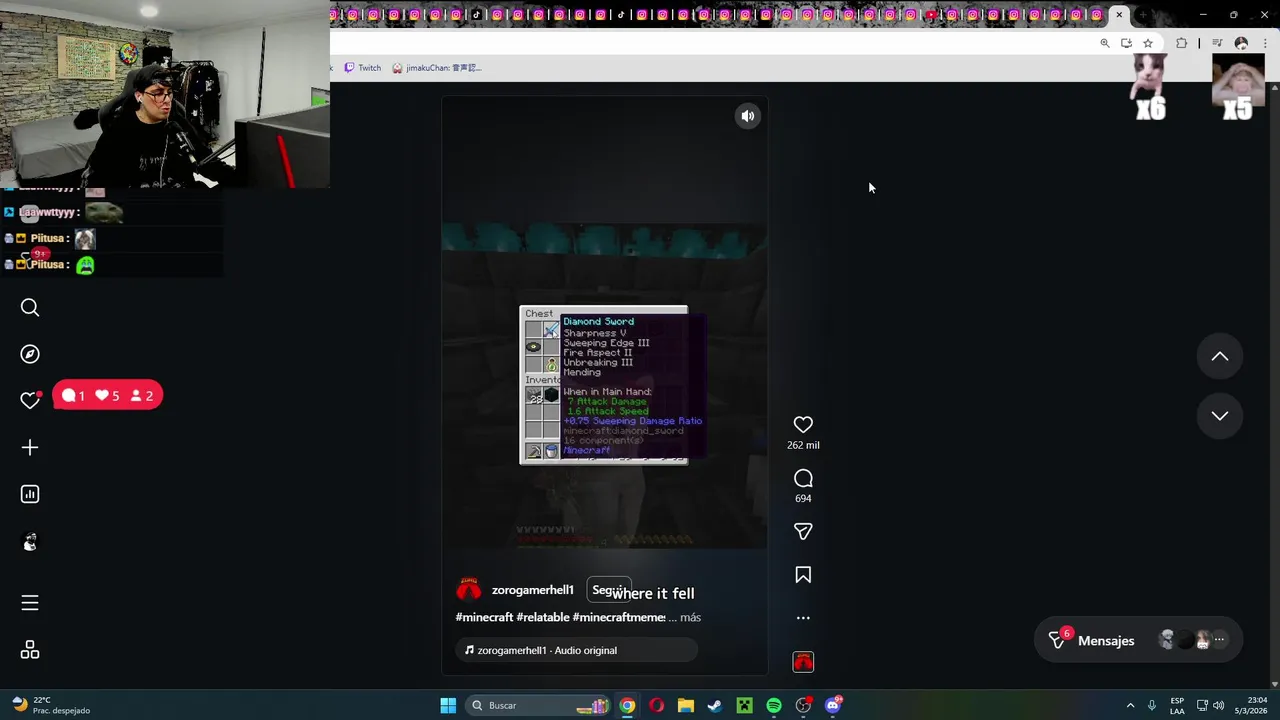This screenshot has height=720, width=1280.
Task: Open a new Chrome tab
Action: coord(1142,14)
